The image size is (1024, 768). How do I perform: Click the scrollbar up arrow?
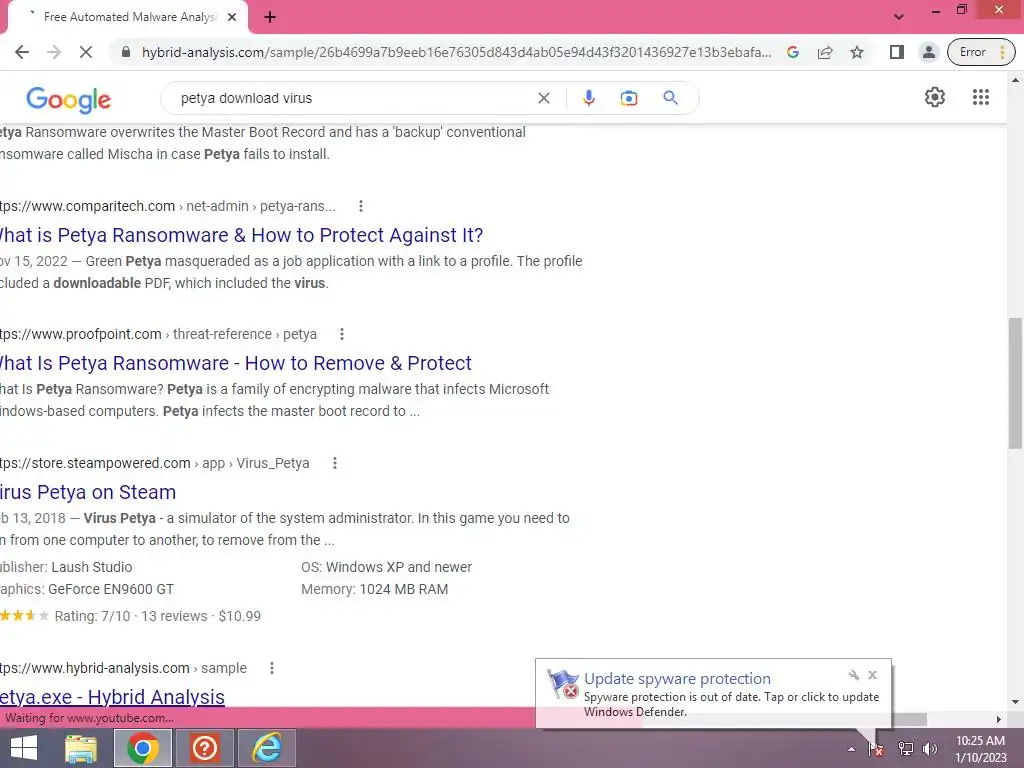(x=1014, y=80)
